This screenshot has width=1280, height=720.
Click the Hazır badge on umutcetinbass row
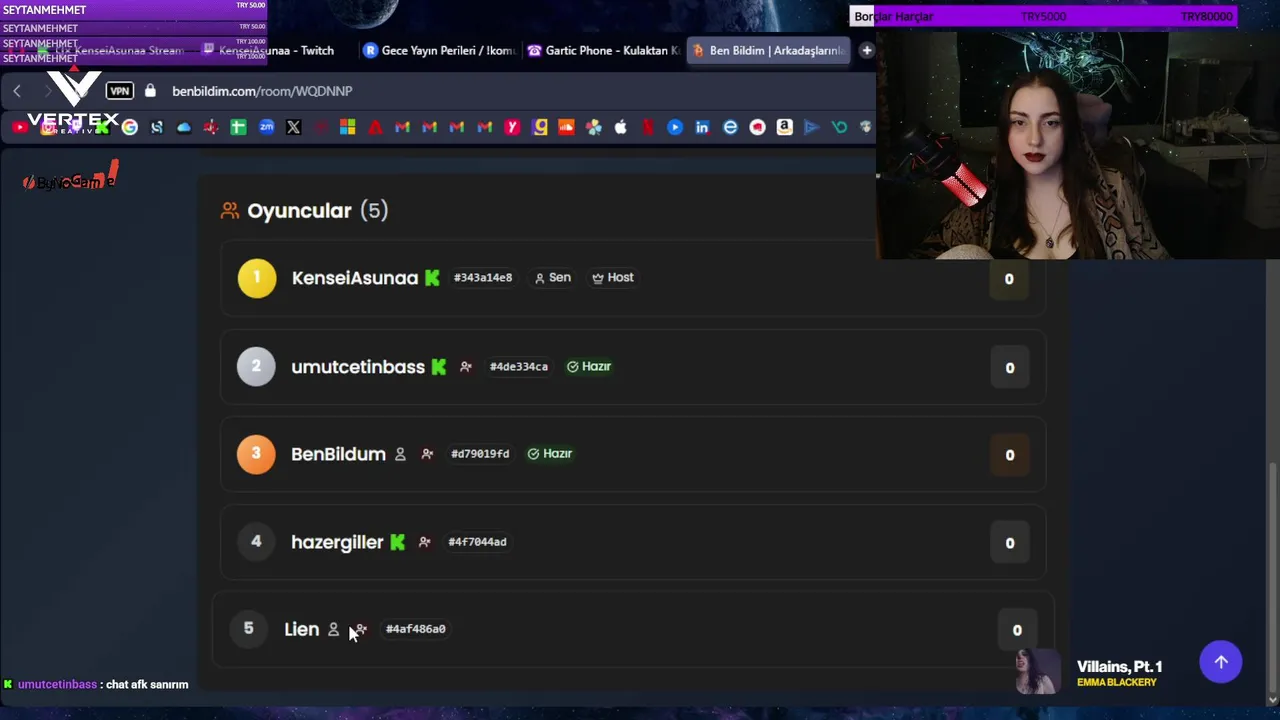(x=589, y=367)
